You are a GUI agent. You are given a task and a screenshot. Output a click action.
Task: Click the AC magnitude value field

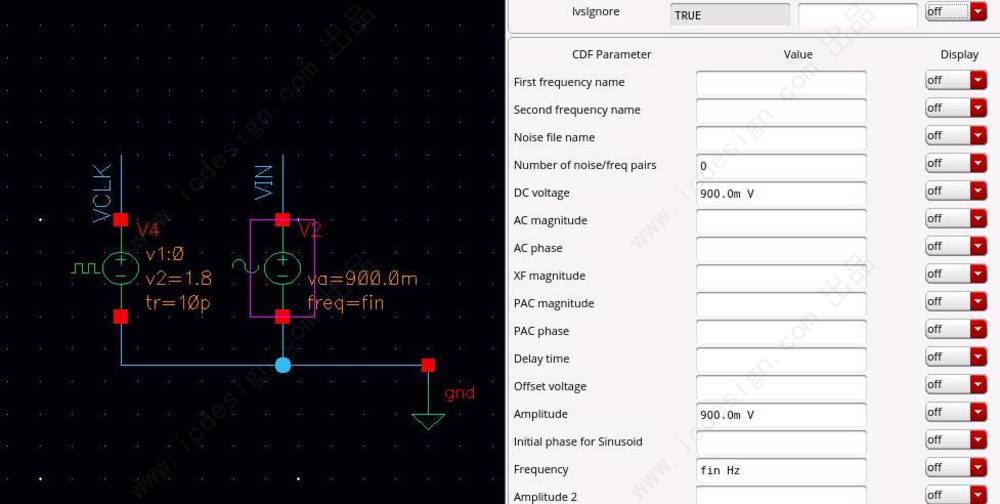pyautogui.click(x=781, y=221)
